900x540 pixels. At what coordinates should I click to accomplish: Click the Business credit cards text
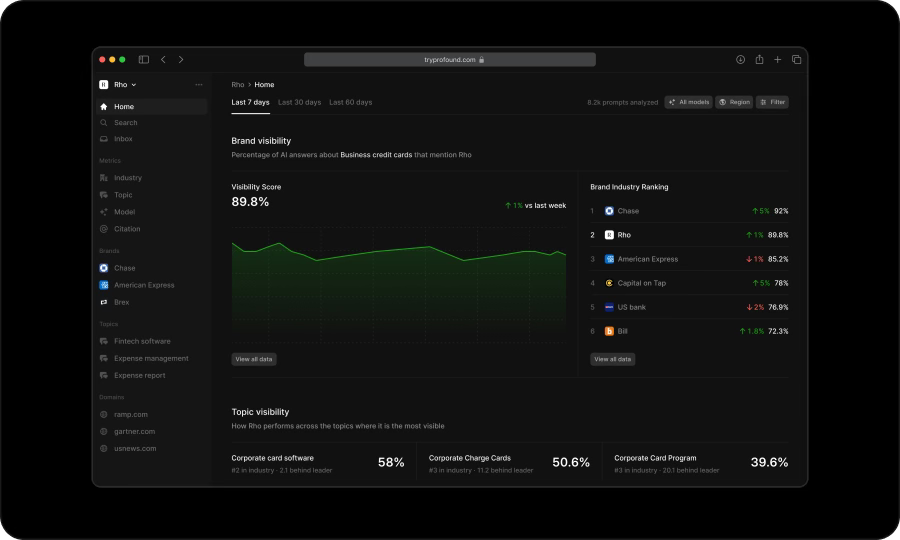point(376,155)
